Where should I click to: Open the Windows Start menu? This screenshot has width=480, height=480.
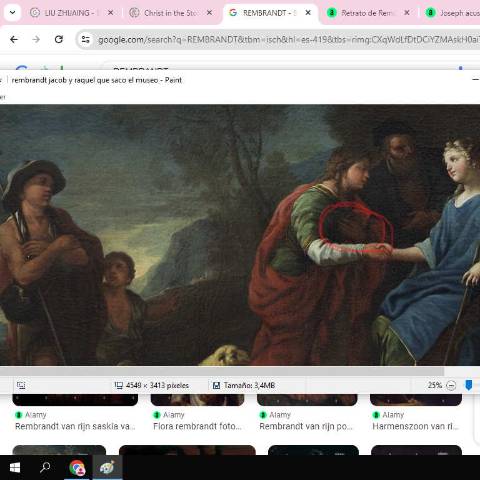[x=15, y=468]
